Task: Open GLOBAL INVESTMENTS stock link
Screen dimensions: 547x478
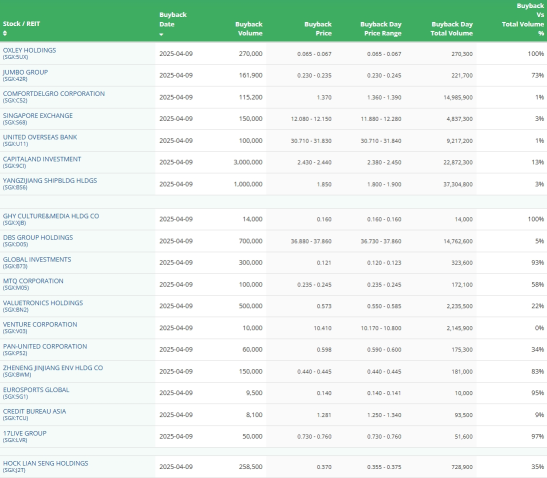Action: [x=37, y=260]
